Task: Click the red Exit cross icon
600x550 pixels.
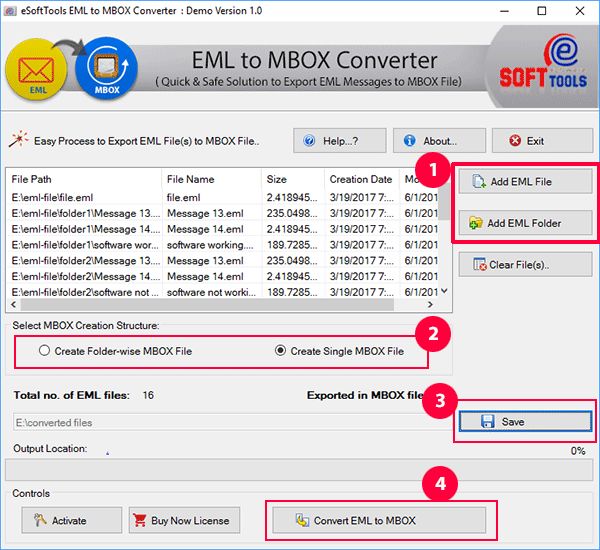Action: (x=515, y=141)
